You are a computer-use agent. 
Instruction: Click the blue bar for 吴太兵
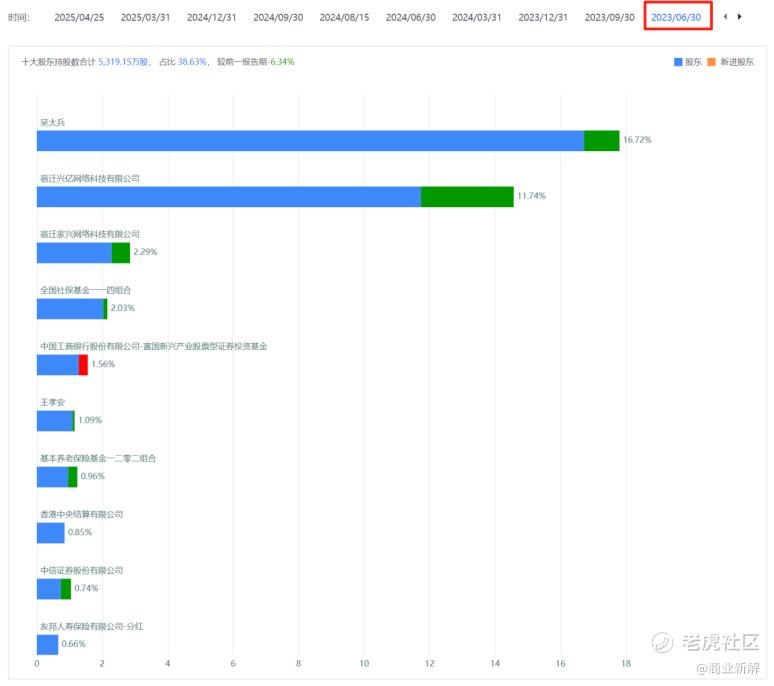tap(310, 141)
